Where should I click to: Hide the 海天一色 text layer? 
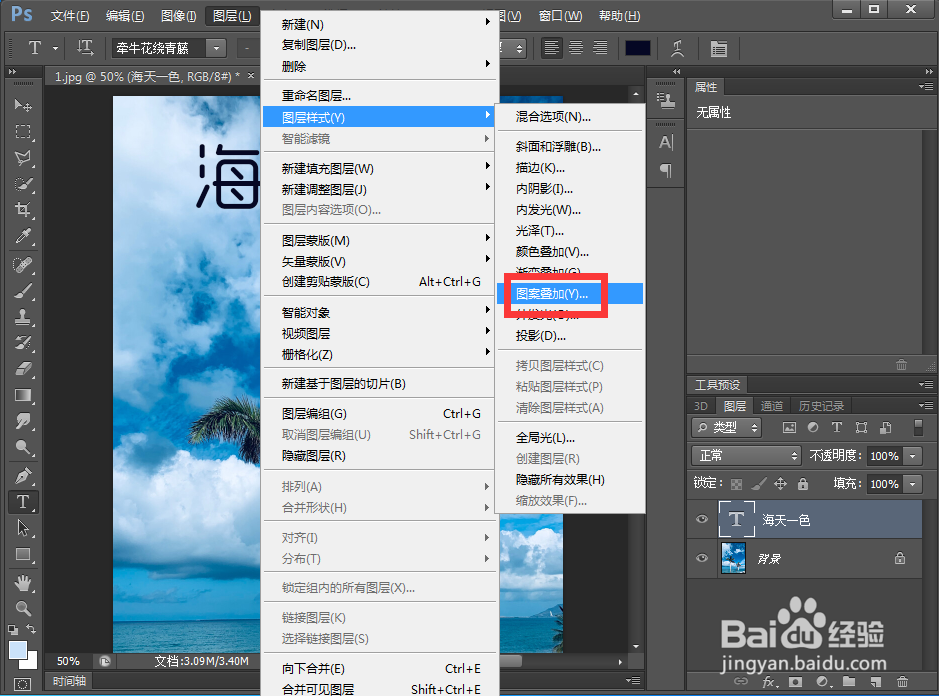[702, 519]
